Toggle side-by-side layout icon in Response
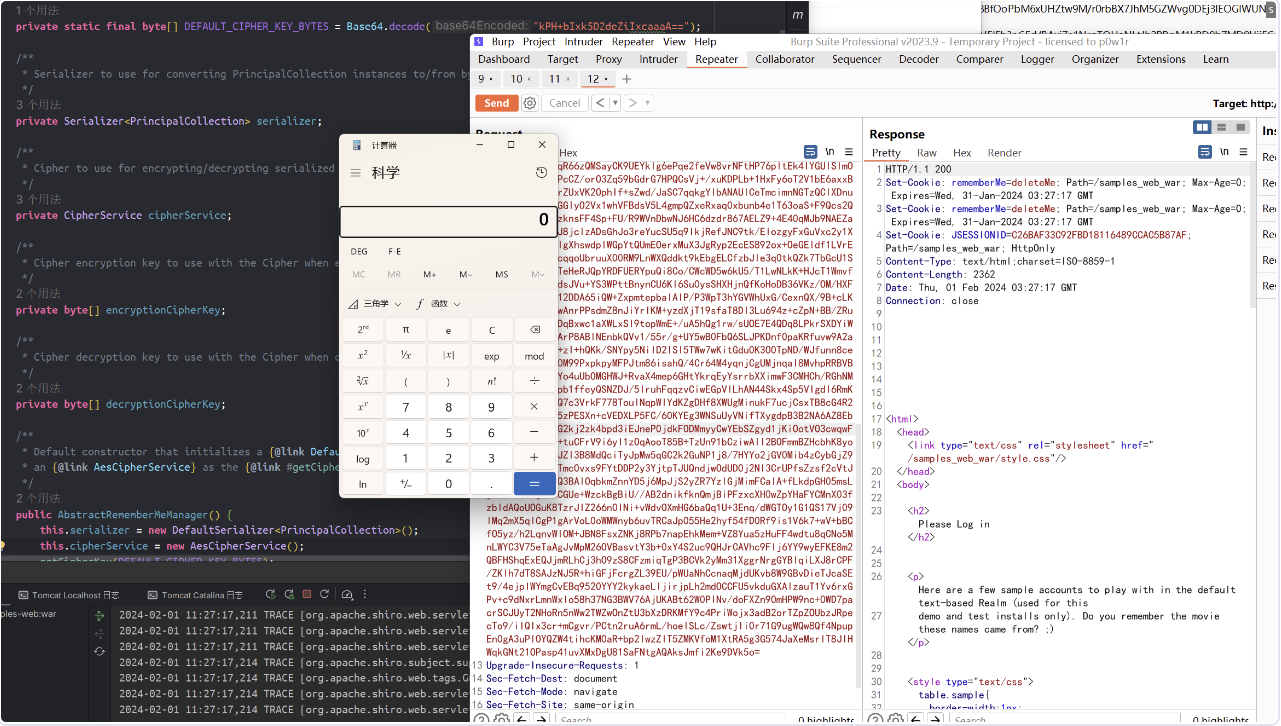The image size is (1281, 726). tap(1202, 127)
